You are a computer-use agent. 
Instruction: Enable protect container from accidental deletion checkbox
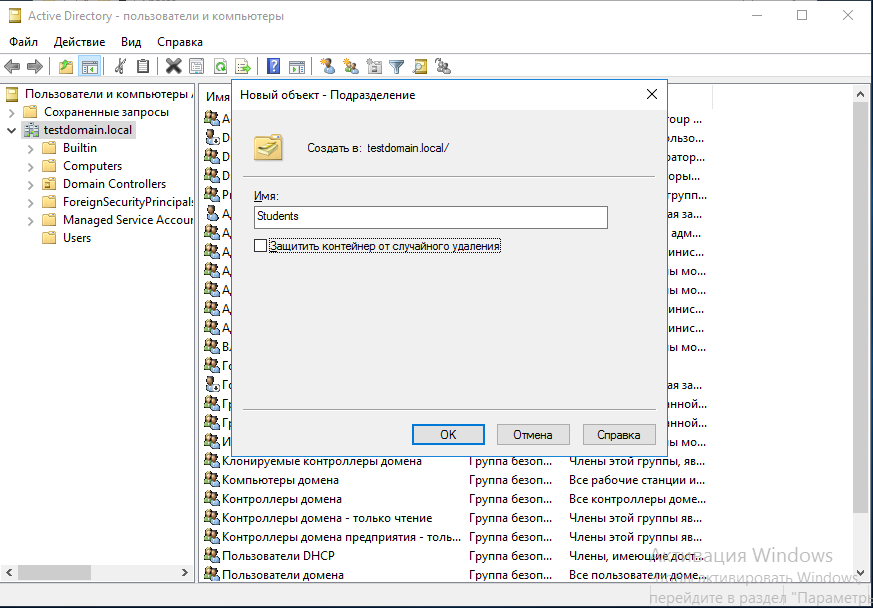click(x=261, y=245)
